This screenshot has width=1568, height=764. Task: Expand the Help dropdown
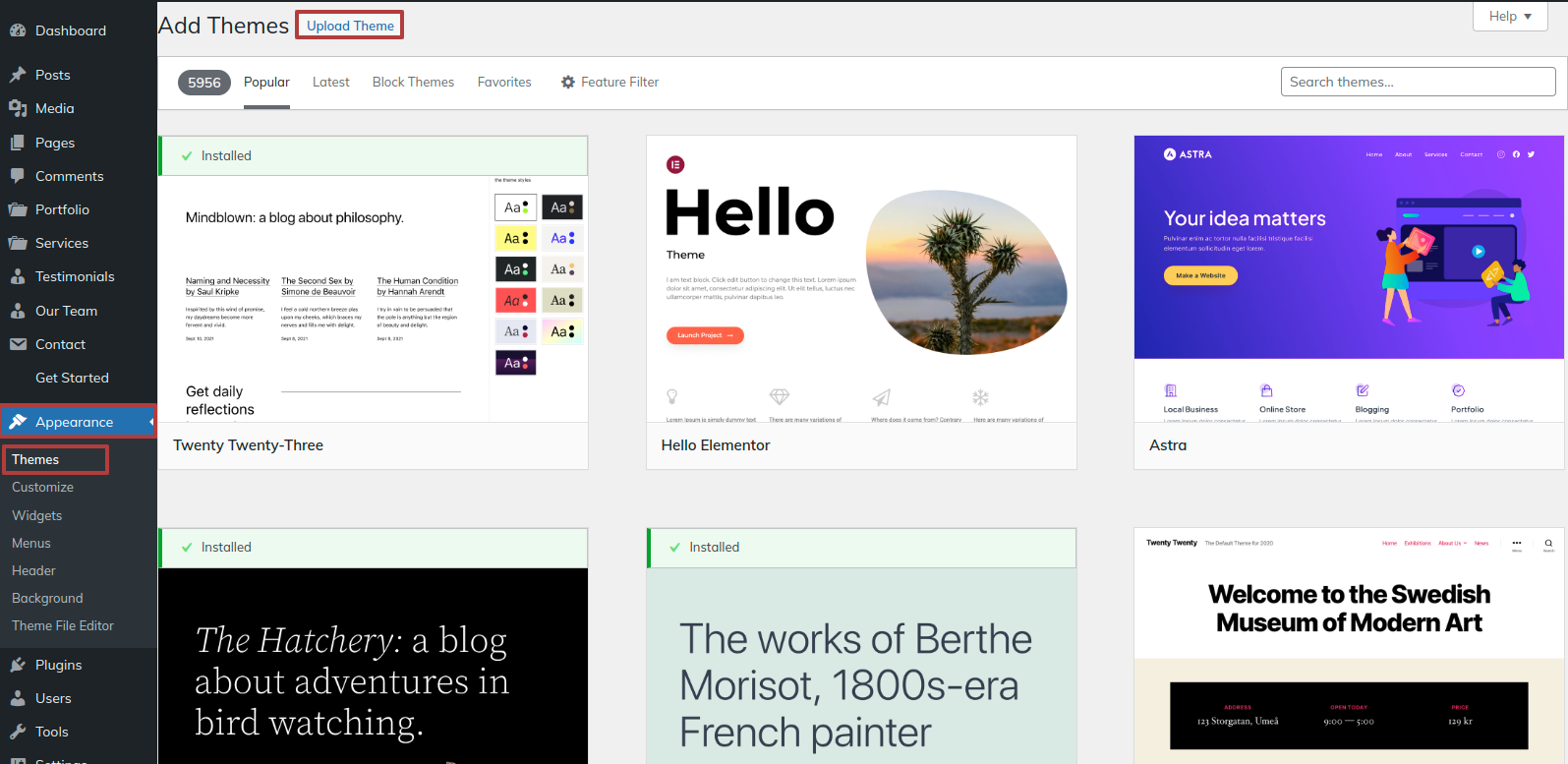1510,16
